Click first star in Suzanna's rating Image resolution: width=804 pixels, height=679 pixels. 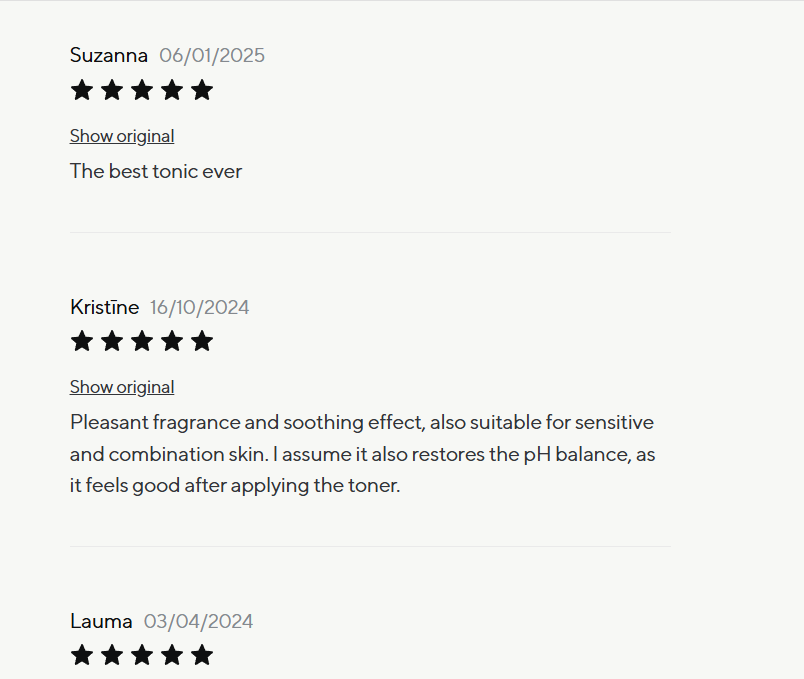tap(82, 91)
